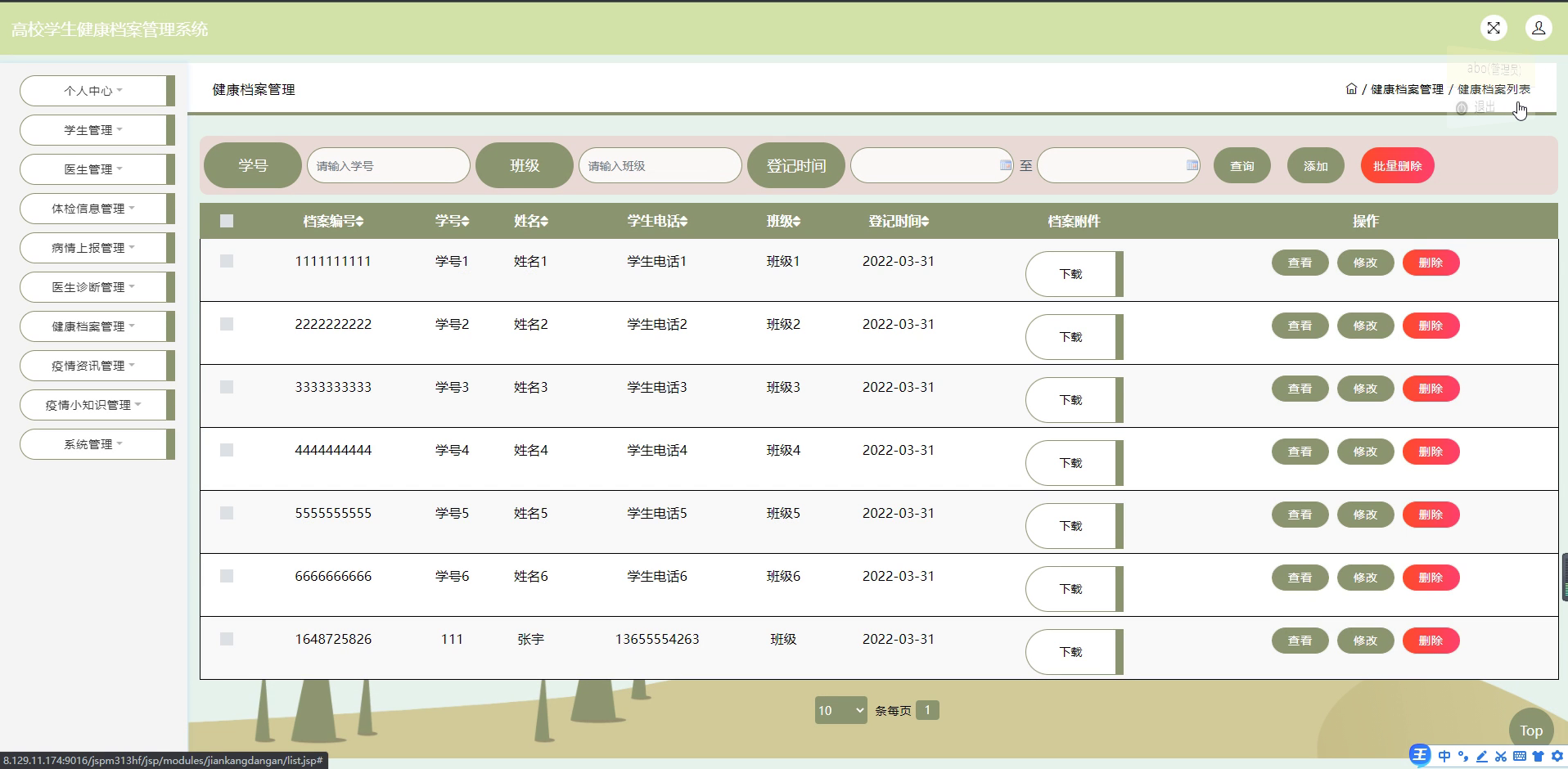
Task: Click the 登记时间 start date input
Action: click(931, 165)
